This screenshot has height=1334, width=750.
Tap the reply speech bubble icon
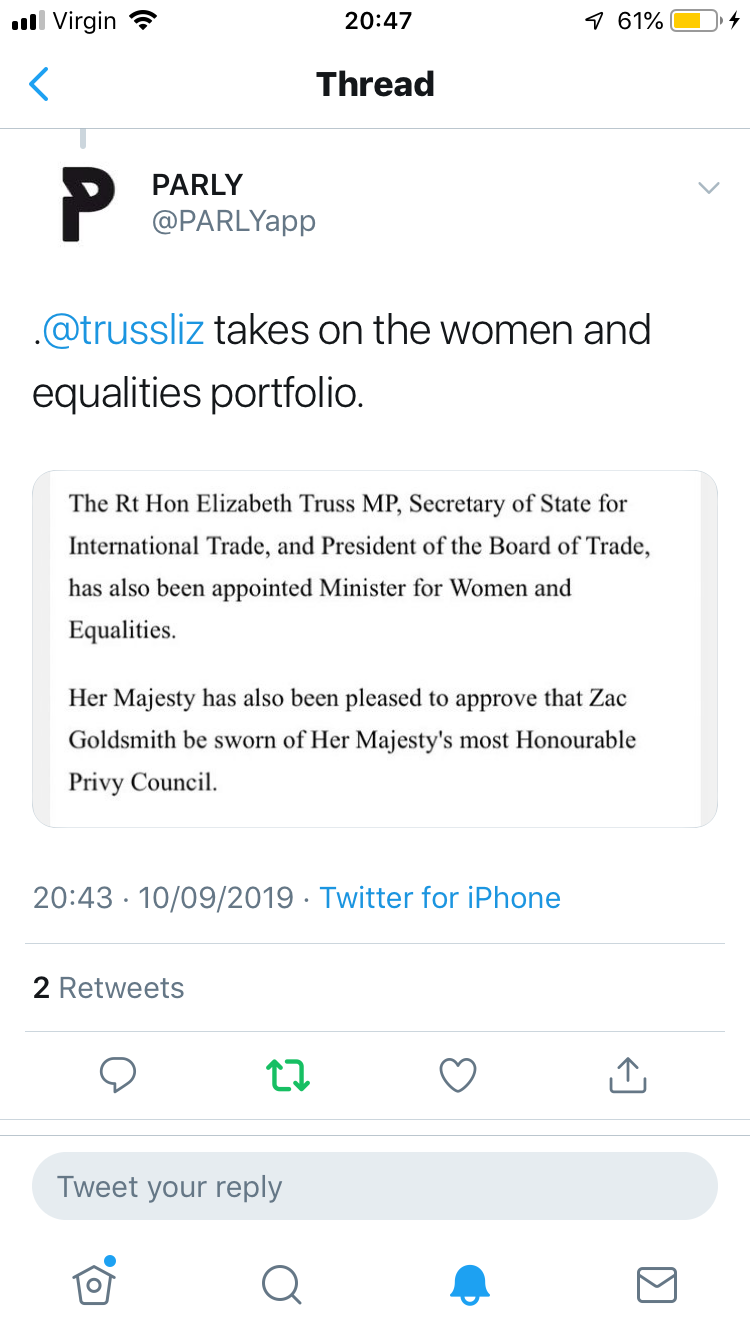pyautogui.click(x=118, y=1075)
